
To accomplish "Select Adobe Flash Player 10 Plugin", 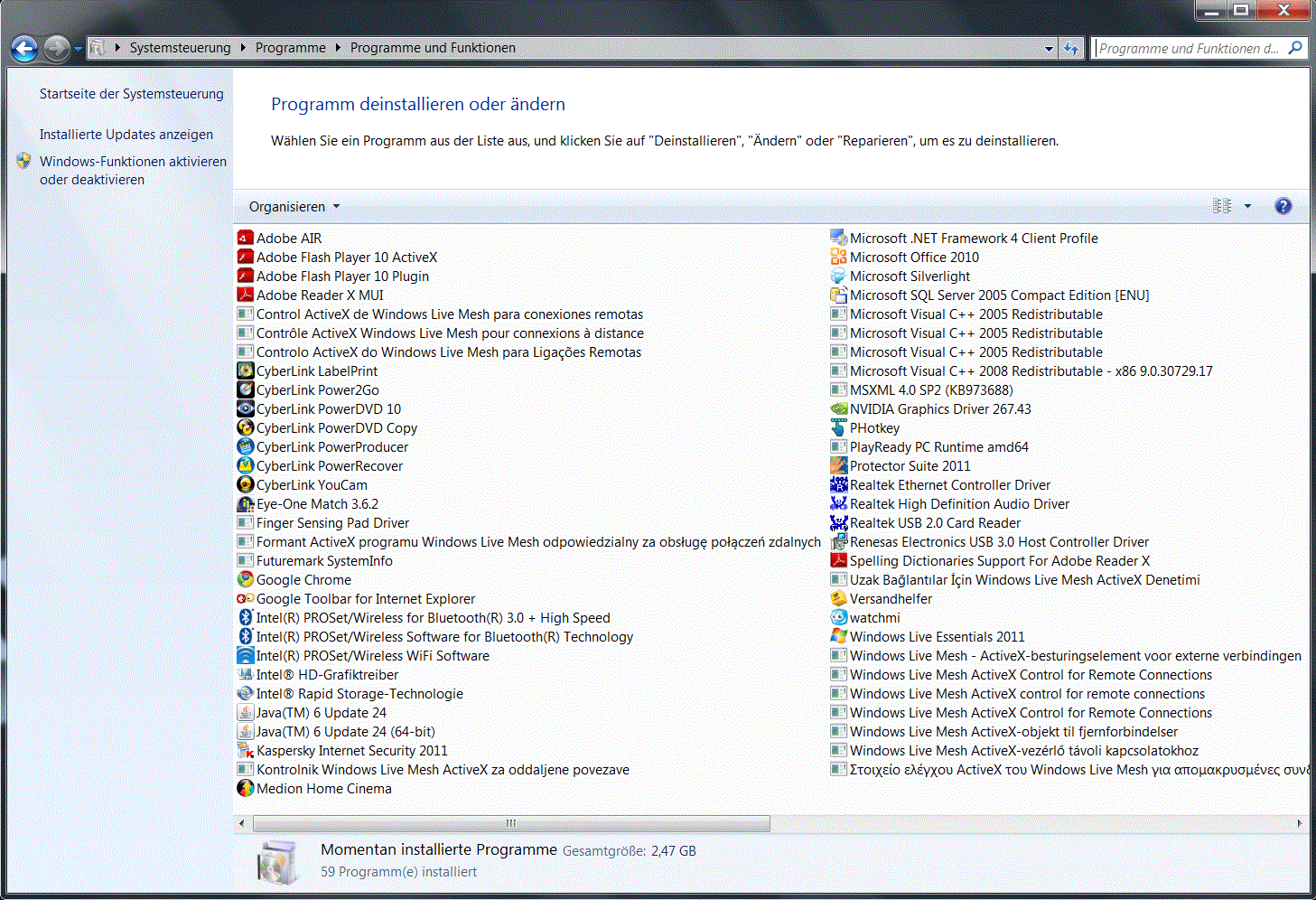I will 333,276.
